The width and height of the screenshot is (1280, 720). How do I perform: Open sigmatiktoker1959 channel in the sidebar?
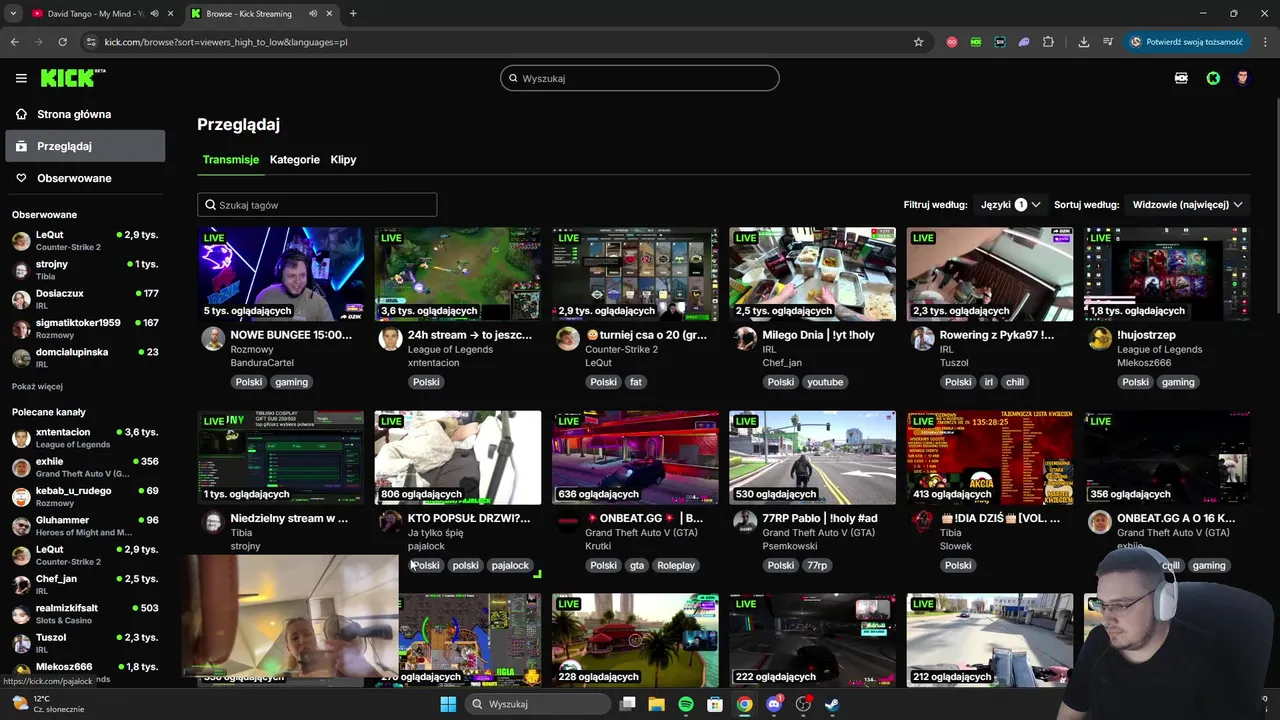point(85,328)
